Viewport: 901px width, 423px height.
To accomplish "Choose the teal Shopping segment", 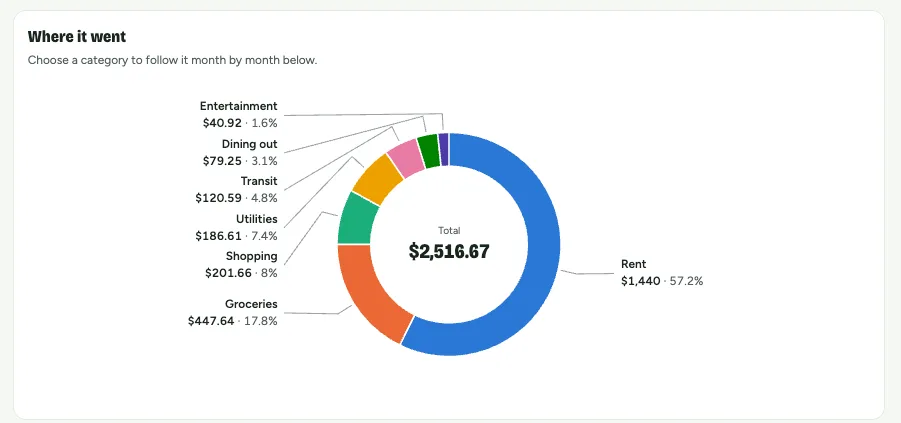I will [356, 221].
